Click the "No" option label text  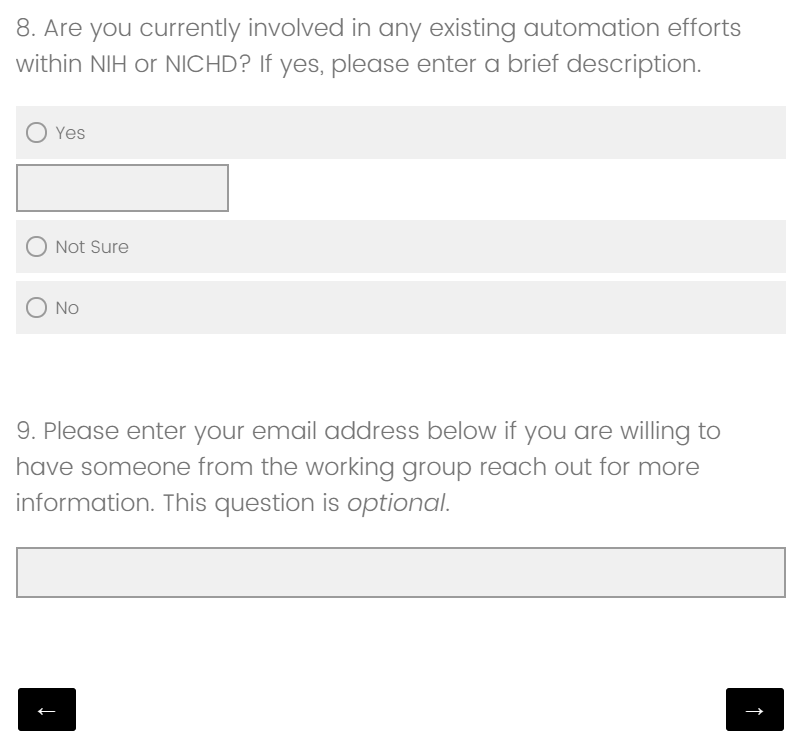(67, 308)
